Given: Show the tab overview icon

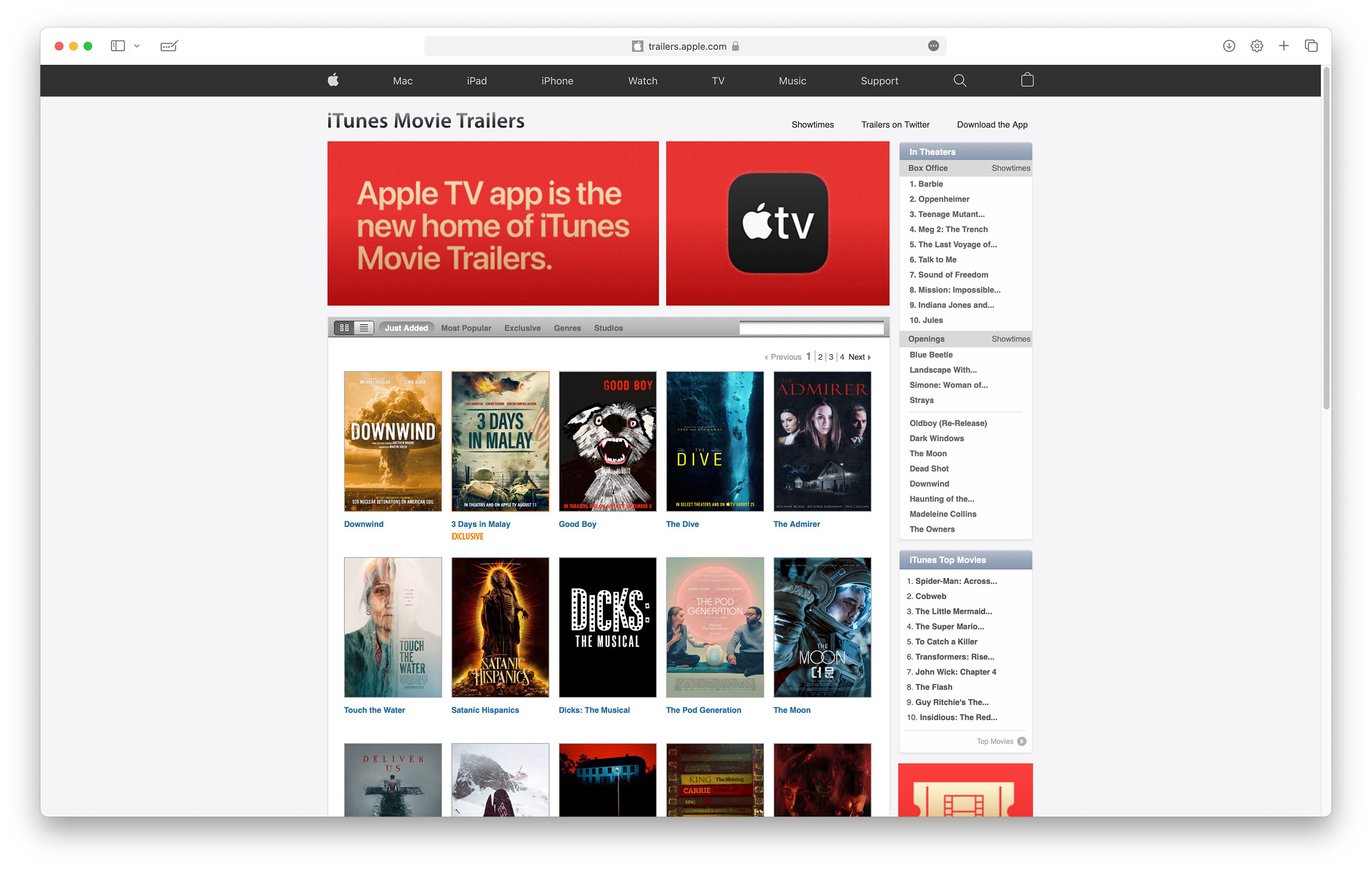Looking at the screenshot, I should tap(1311, 46).
